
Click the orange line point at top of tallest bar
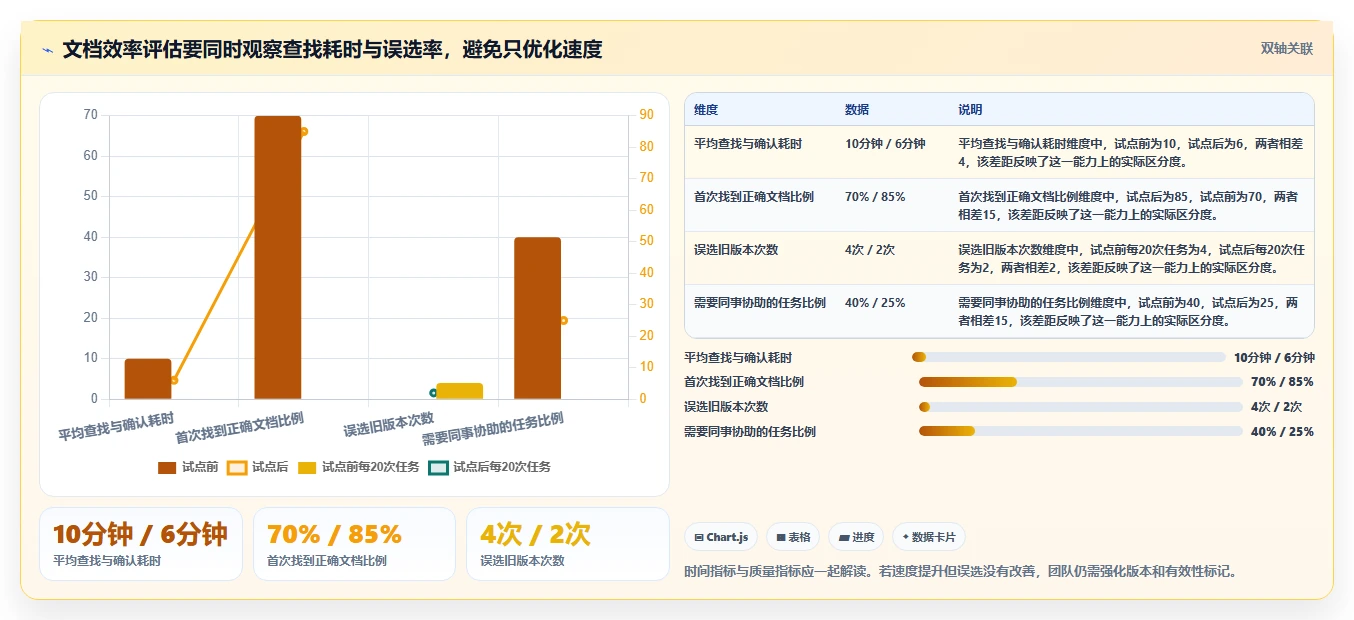tap(303, 131)
